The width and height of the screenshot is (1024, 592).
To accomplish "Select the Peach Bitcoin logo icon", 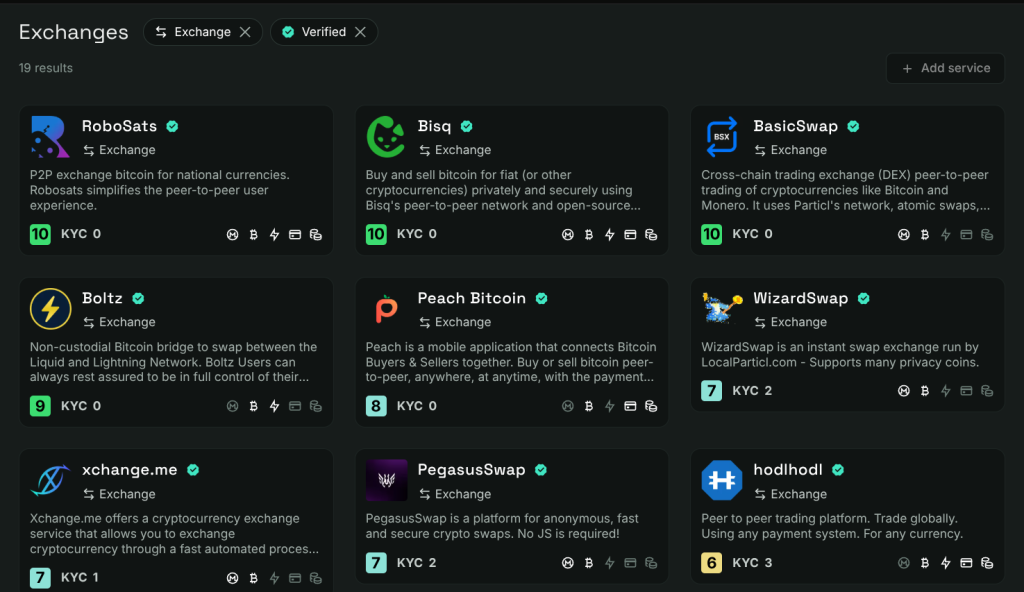I will [386, 309].
